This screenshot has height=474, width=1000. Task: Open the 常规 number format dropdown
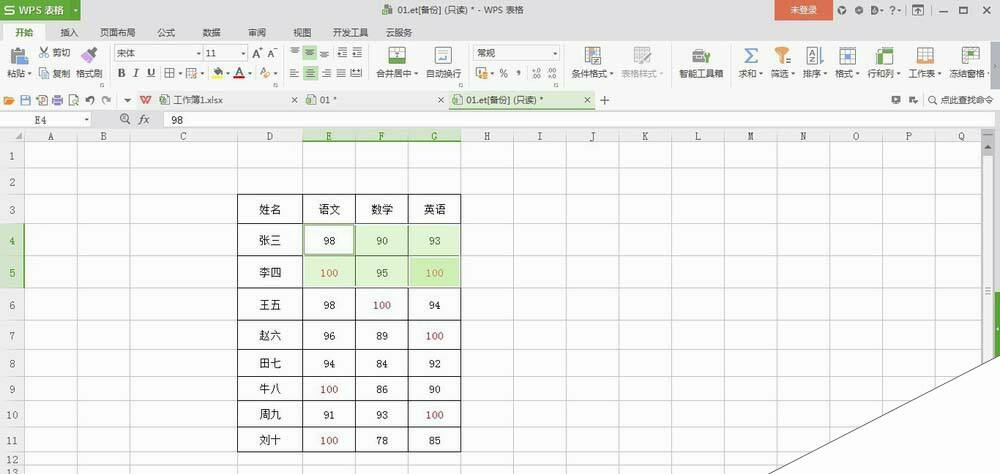555,54
